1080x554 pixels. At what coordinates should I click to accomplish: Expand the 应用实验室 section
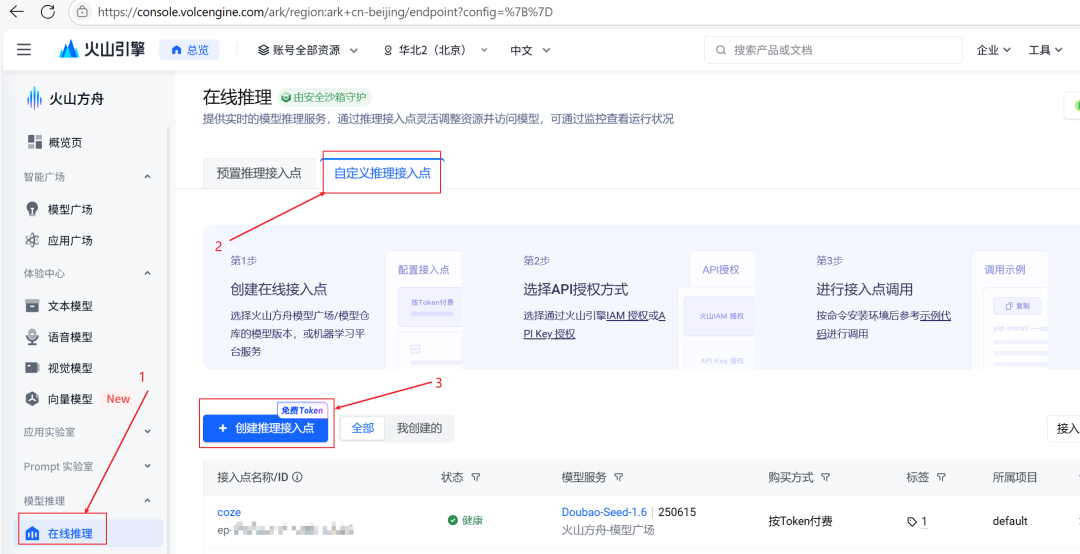[147, 432]
